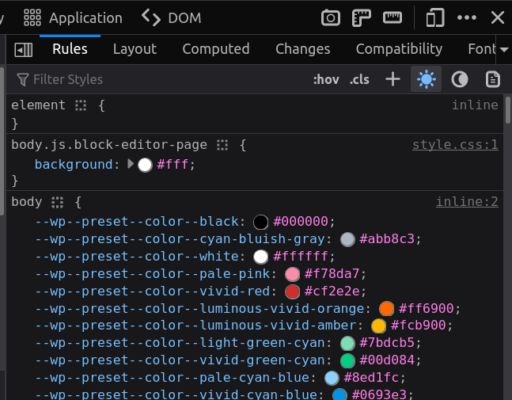Open the pale-pink #f78da7 swatch
Viewport: 512px width, 400px height.
292,274
